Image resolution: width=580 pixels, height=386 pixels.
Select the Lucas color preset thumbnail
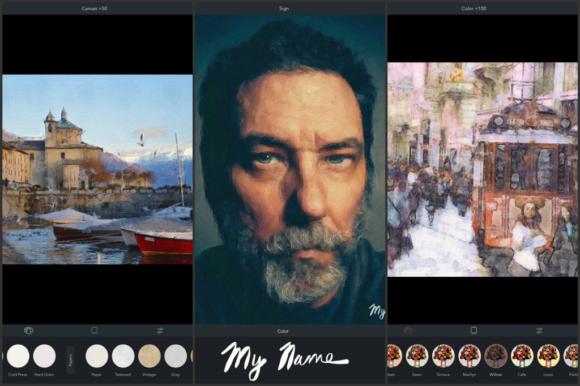click(549, 356)
